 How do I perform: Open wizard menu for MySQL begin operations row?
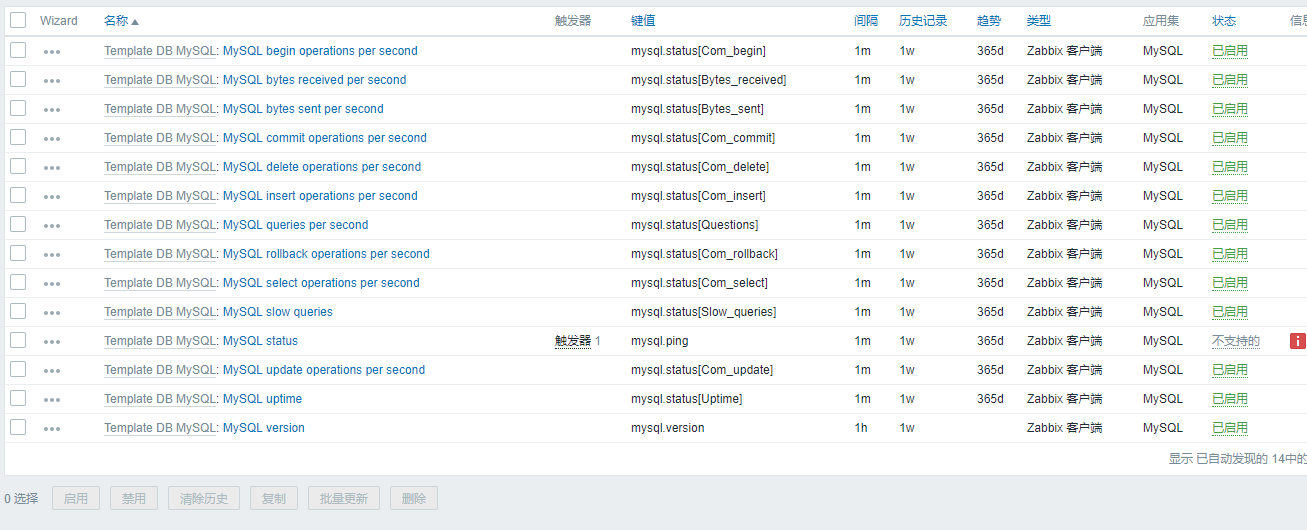click(52, 51)
